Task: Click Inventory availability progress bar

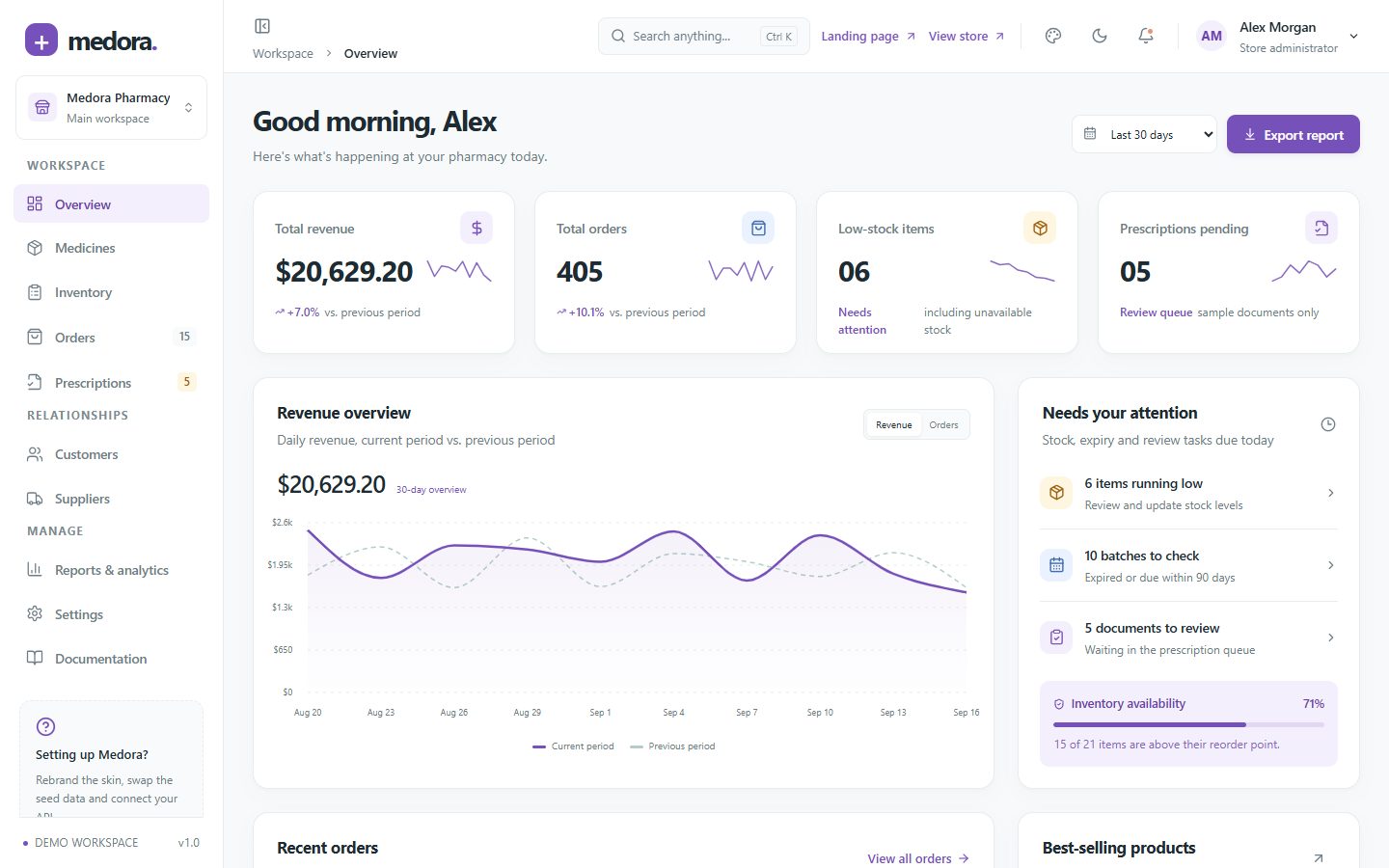Action: [1188, 724]
